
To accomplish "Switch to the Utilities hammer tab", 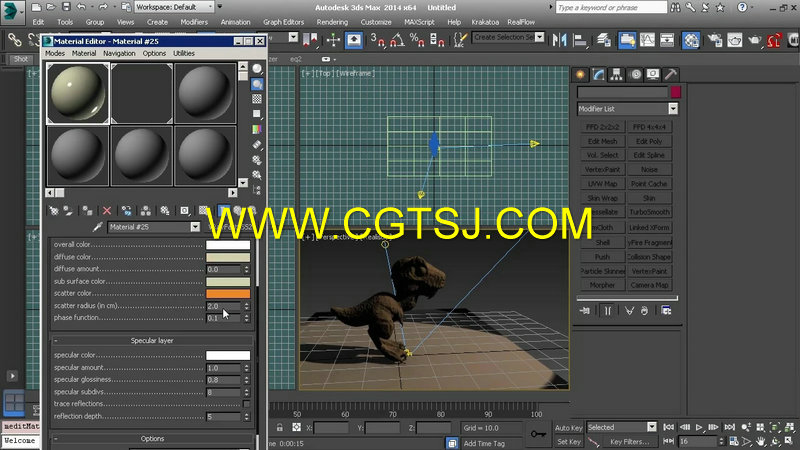I will point(670,74).
